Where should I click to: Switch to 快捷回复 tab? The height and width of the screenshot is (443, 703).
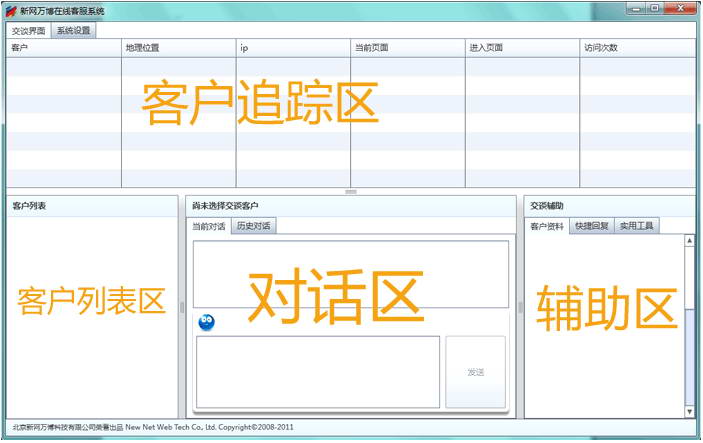click(592, 226)
